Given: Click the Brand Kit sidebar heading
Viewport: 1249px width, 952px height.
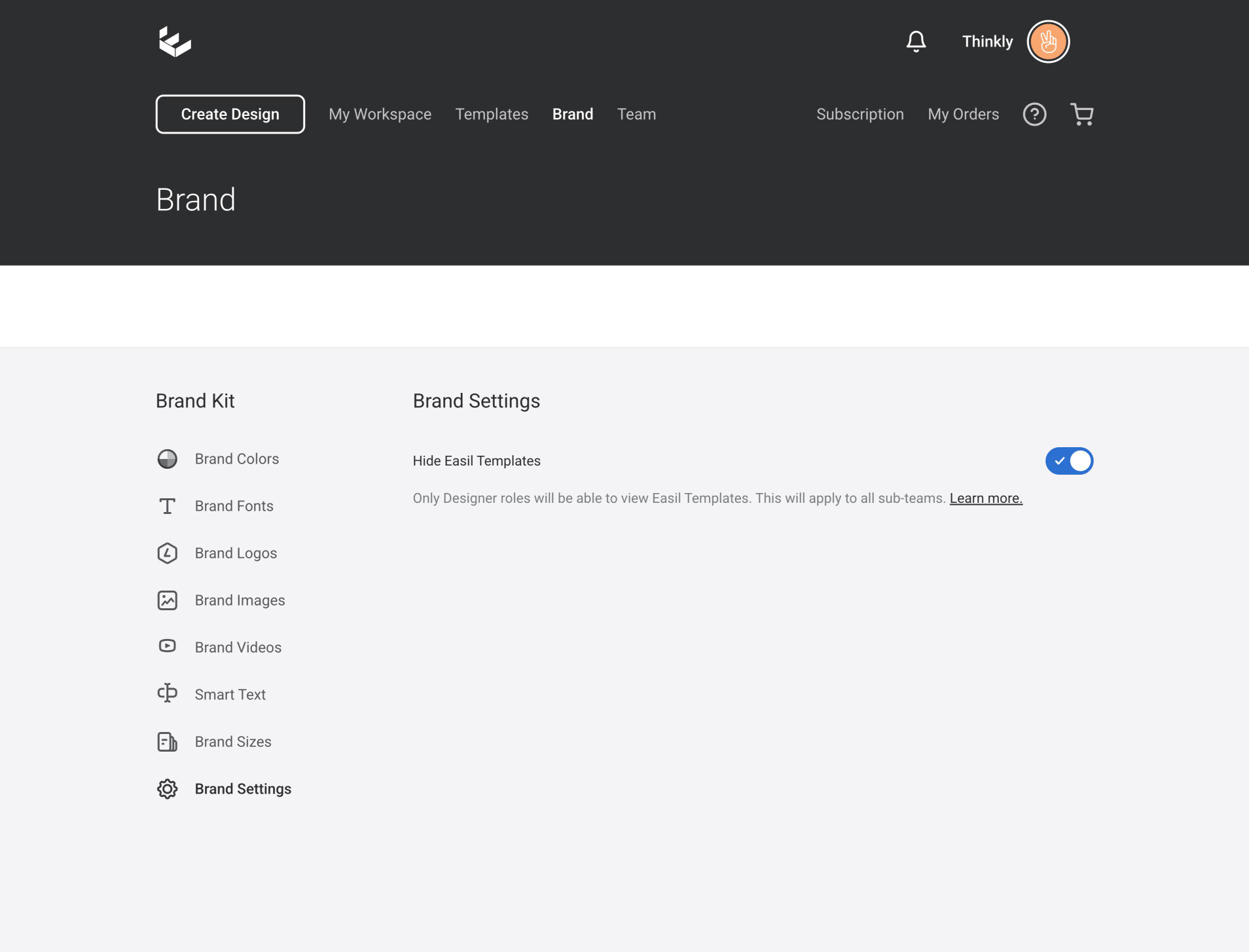Looking at the screenshot, I should (x=195, y=401).
